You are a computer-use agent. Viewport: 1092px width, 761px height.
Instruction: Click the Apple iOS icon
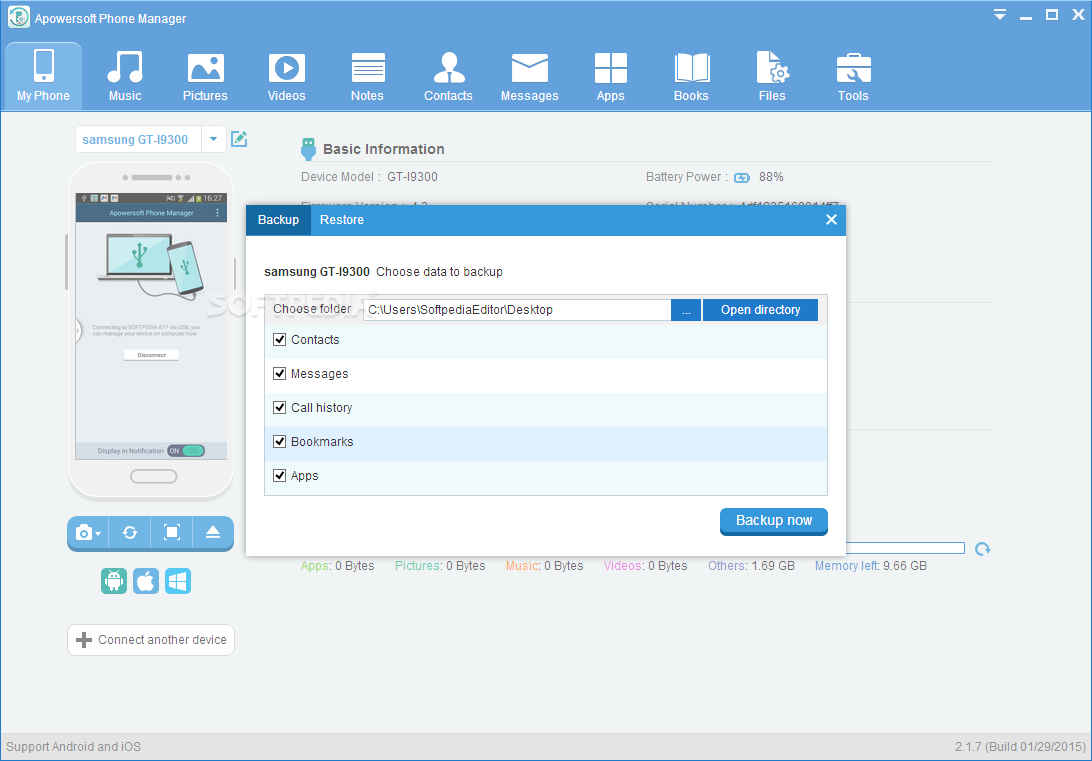tap(146, 581)
